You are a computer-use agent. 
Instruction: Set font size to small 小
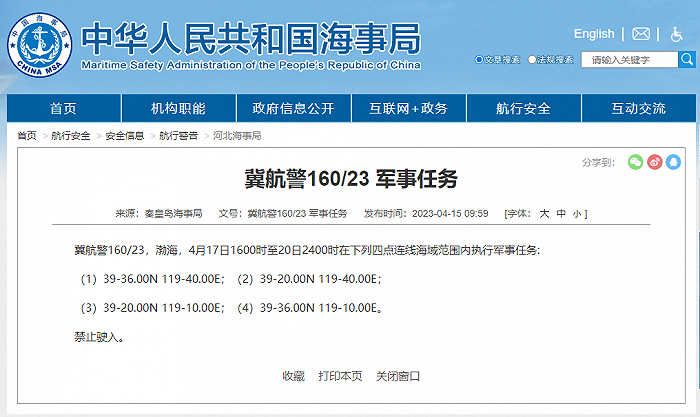(577, 214)
